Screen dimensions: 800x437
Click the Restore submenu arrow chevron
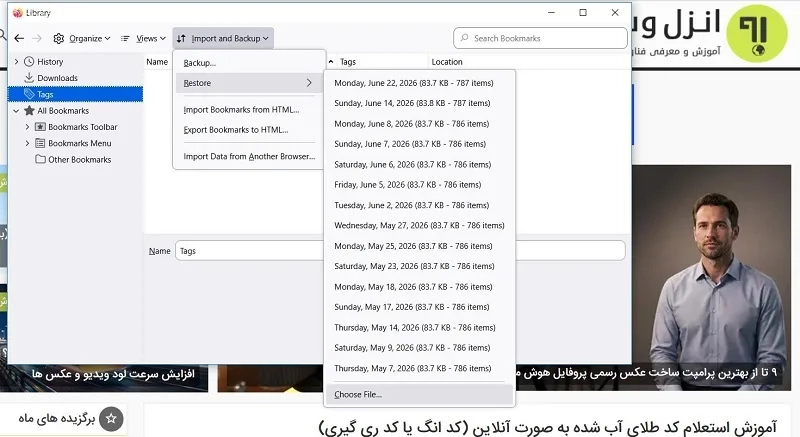click(x=309, y=83)
